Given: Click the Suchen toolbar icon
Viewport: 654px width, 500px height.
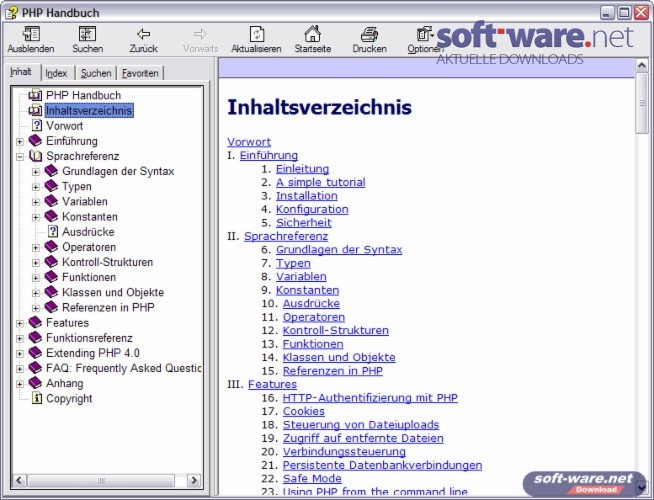Looking at the screenshot, I should coord(87,34).
